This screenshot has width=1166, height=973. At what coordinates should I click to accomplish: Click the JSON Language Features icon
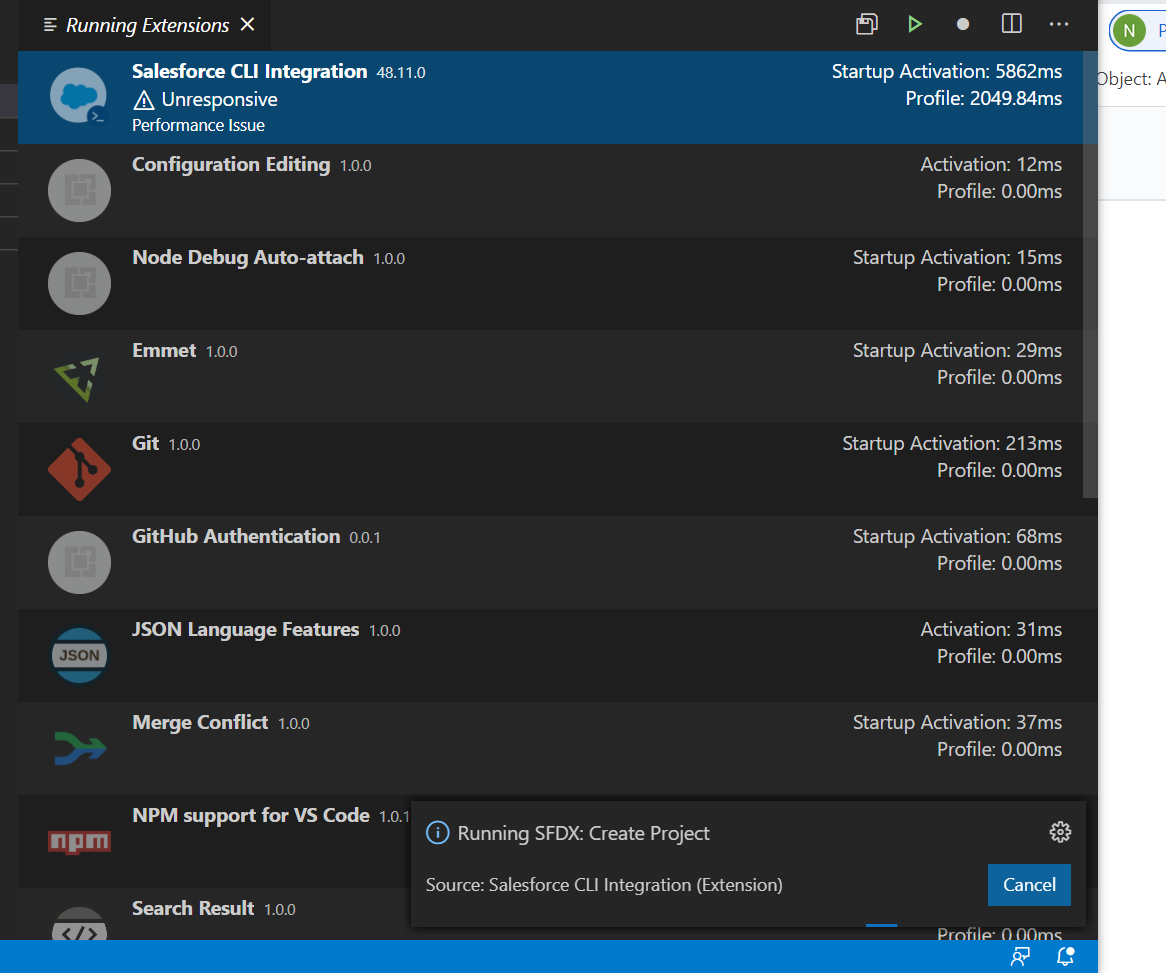click(x=80, y=655)
